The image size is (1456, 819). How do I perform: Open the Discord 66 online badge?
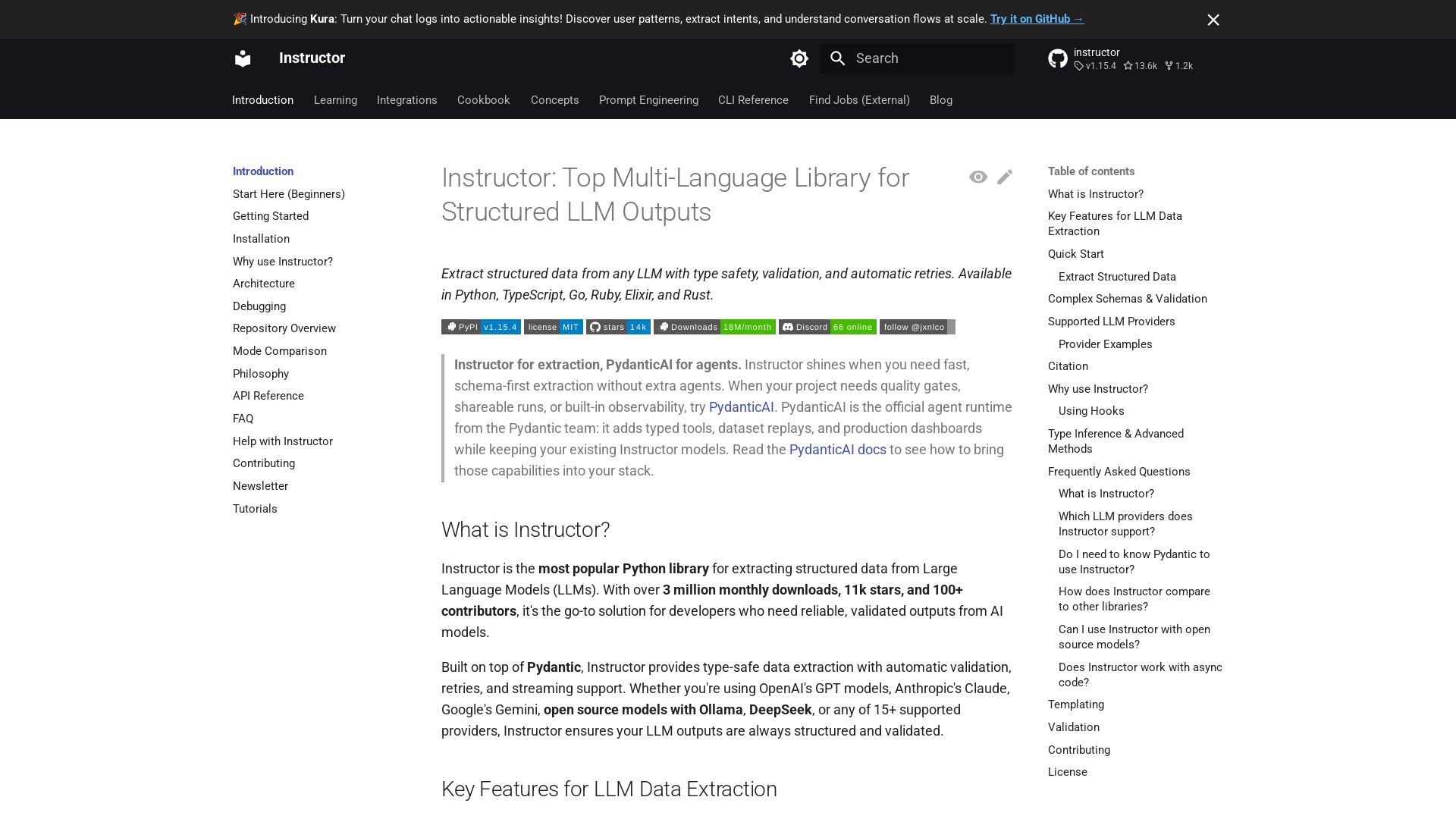827,327
